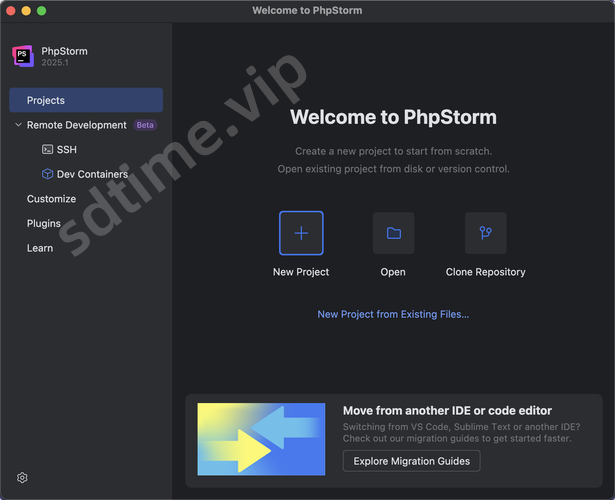Click the New Project from Existing Files link
615x500 pixels.
click(393, 314)
